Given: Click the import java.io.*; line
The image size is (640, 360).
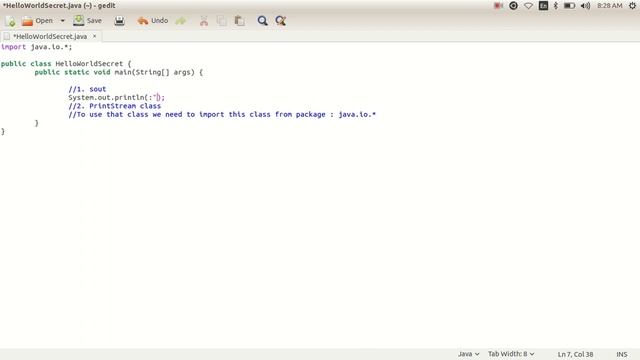Looking at the screenshot, I should point(36,47).
